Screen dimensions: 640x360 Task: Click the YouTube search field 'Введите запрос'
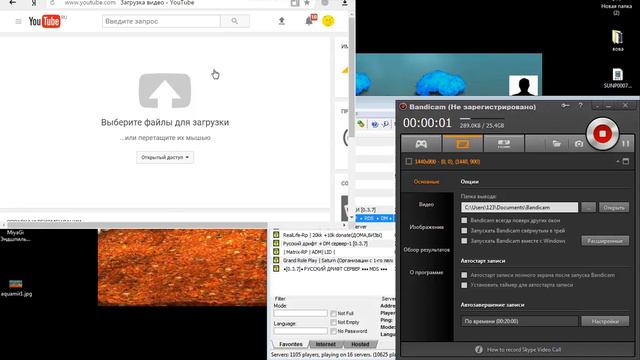coord(161,21)
